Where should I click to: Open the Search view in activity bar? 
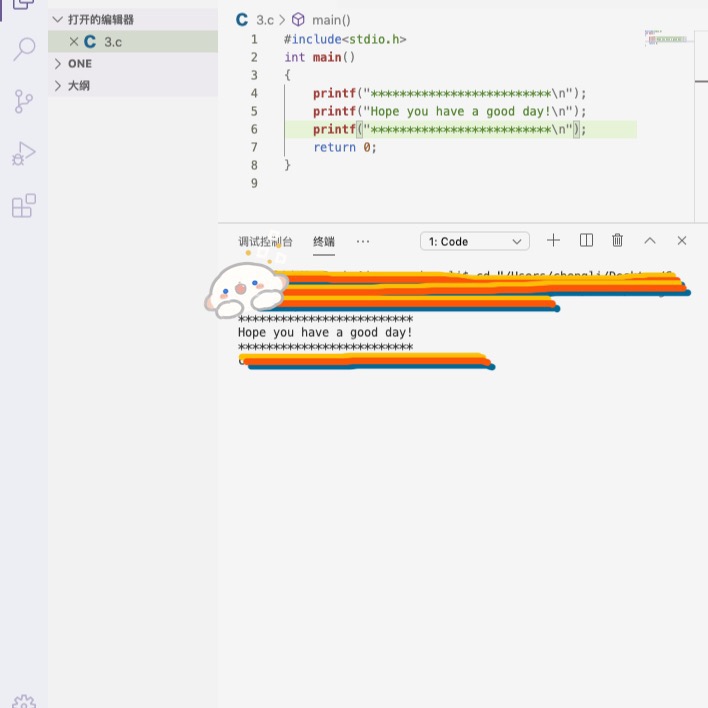(x=23, y=49)
